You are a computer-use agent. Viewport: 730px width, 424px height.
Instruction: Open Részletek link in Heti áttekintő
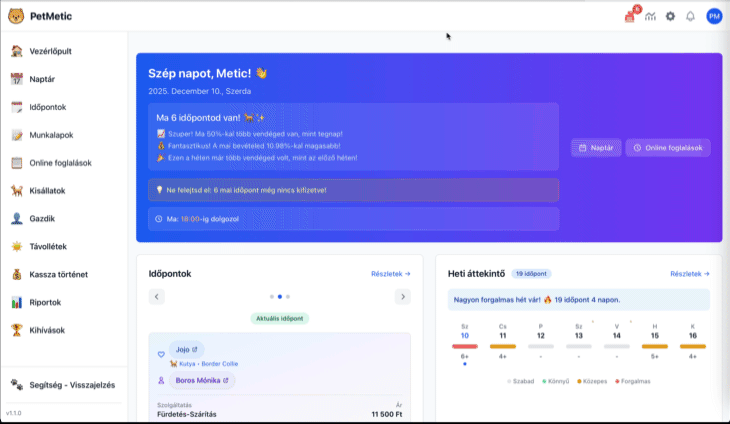coord(689,273)
